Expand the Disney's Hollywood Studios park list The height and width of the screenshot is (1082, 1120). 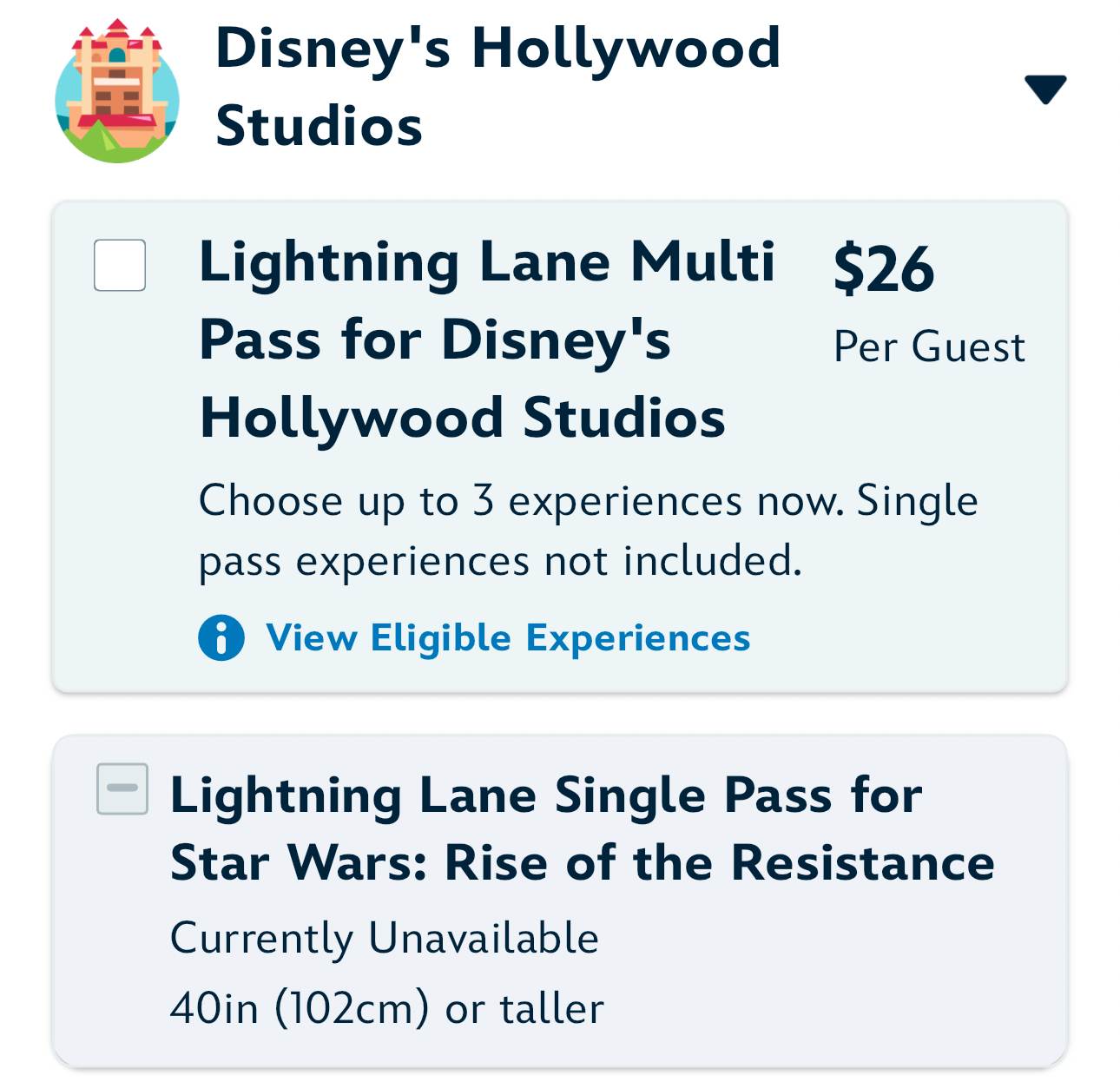1046,87
